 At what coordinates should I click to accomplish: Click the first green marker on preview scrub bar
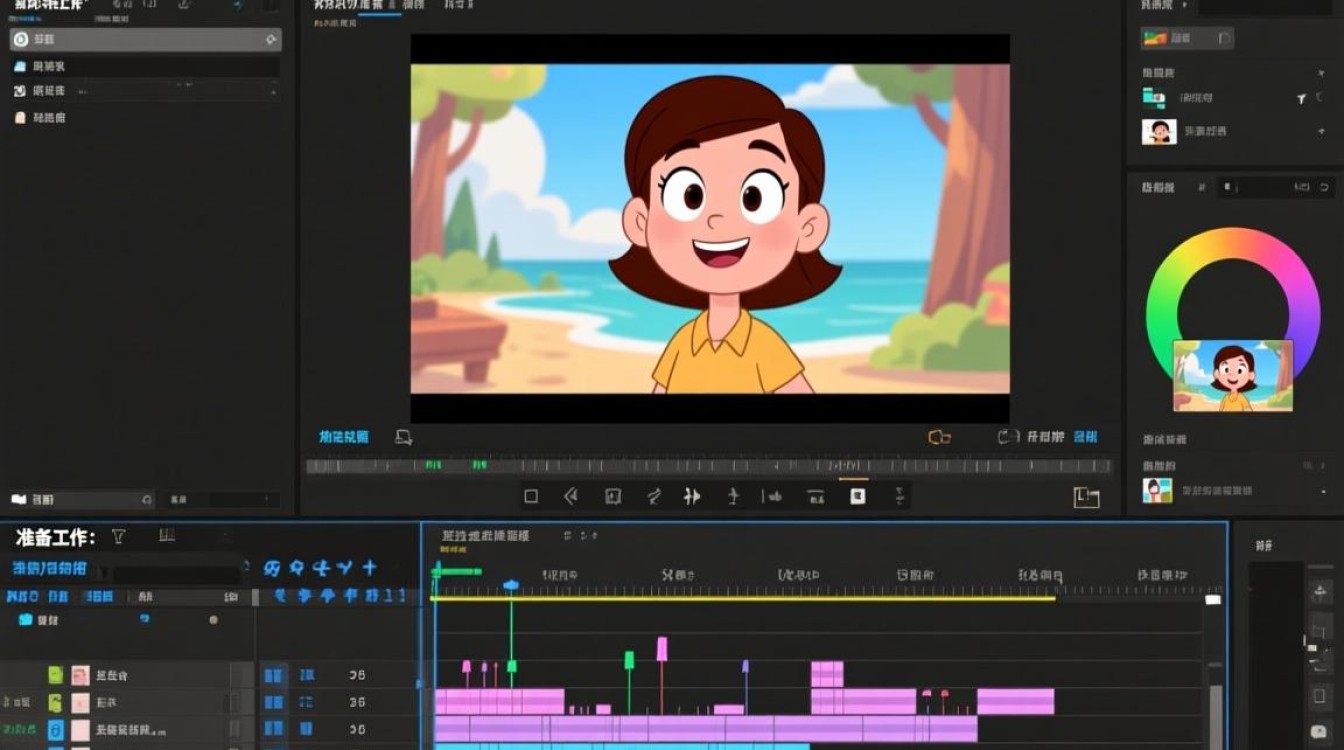pyautogui.click(x=433, y=466)
